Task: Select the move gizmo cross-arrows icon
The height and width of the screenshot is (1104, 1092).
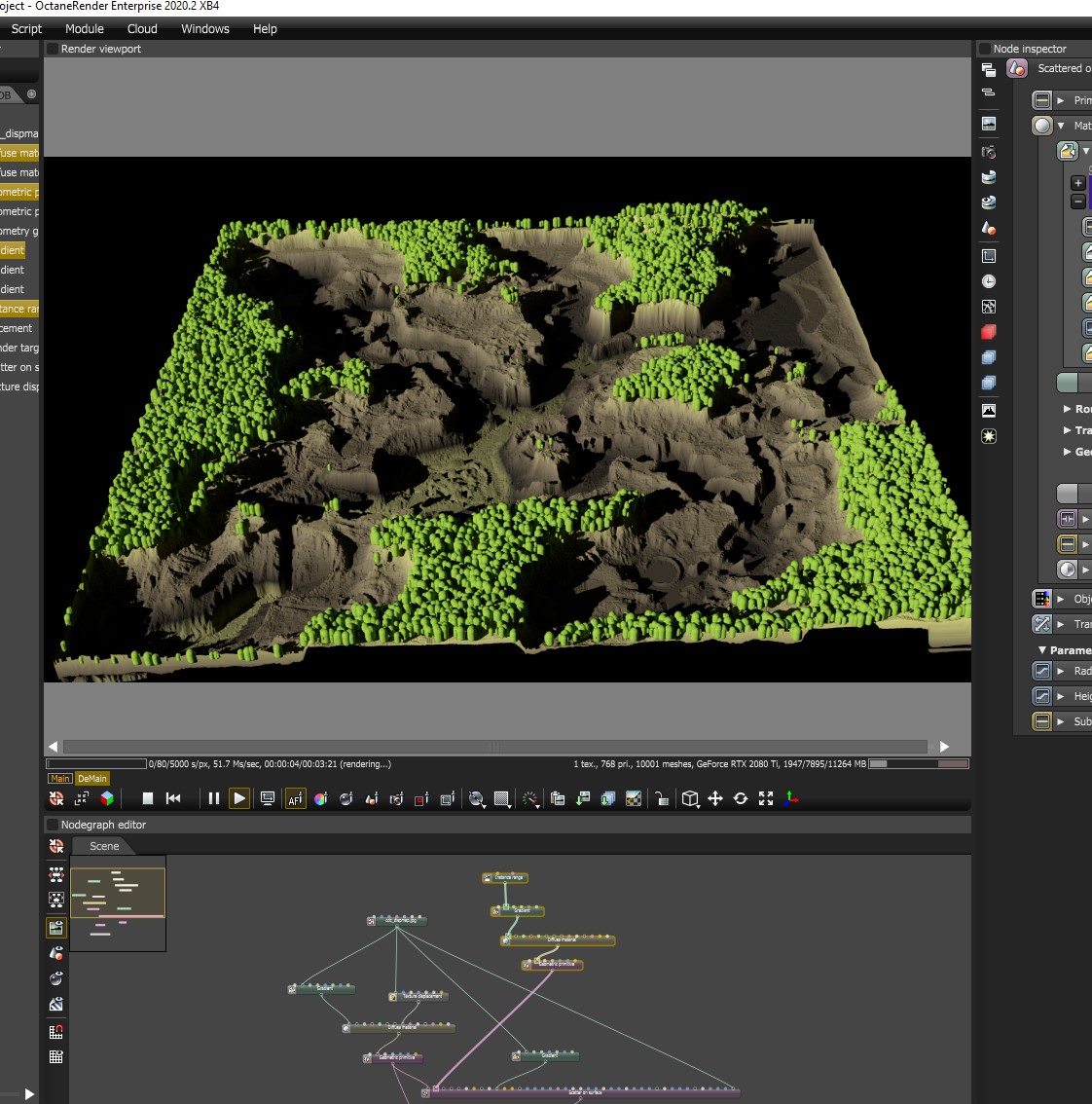Action: point(715,798)
